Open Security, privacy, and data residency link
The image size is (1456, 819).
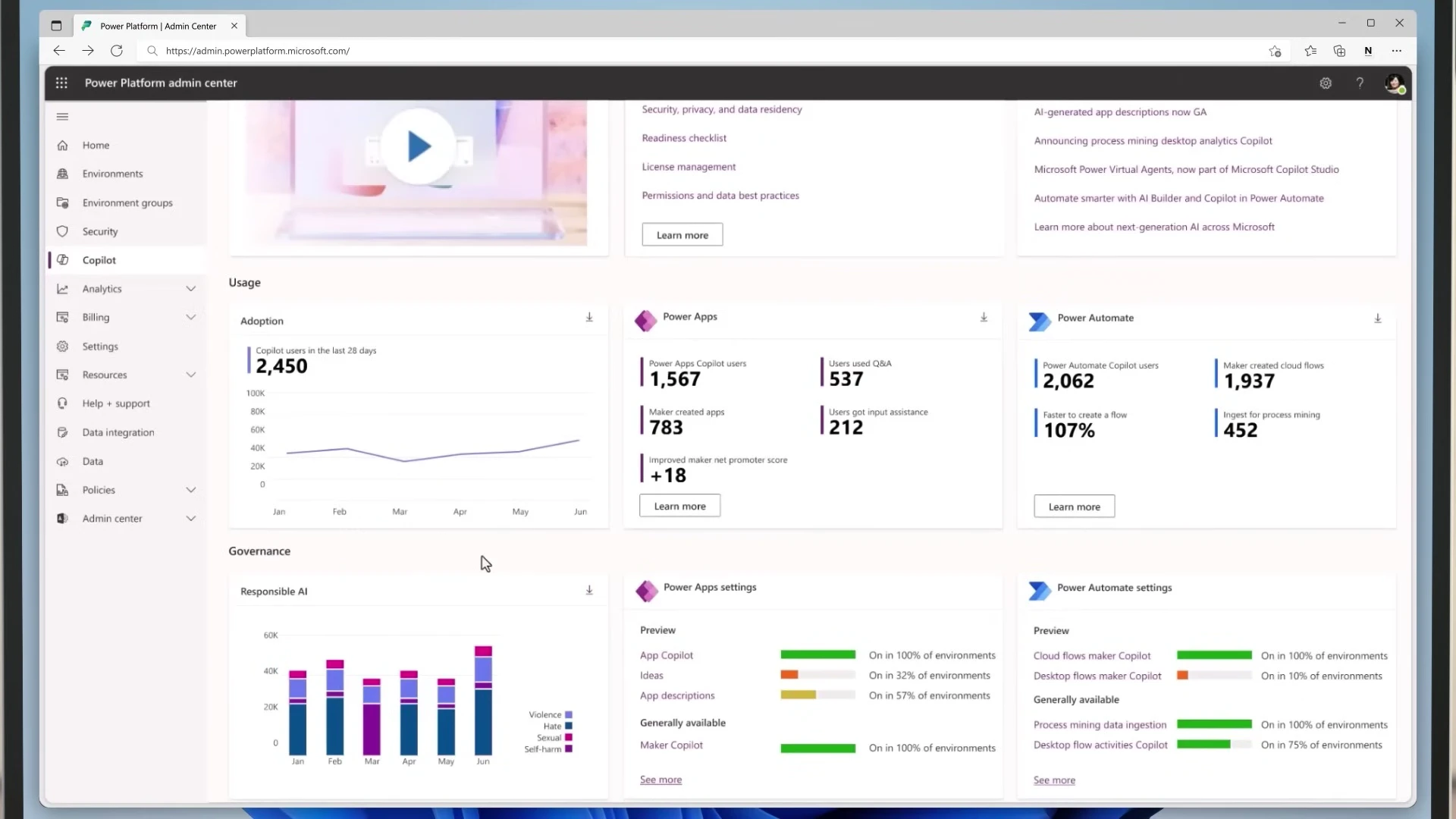tap(722, 109)
